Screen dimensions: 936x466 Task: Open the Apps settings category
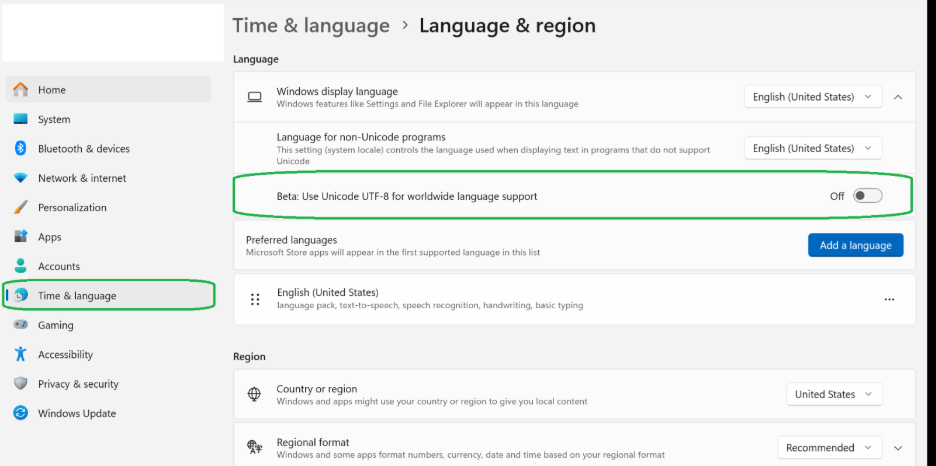pos(109,237)
